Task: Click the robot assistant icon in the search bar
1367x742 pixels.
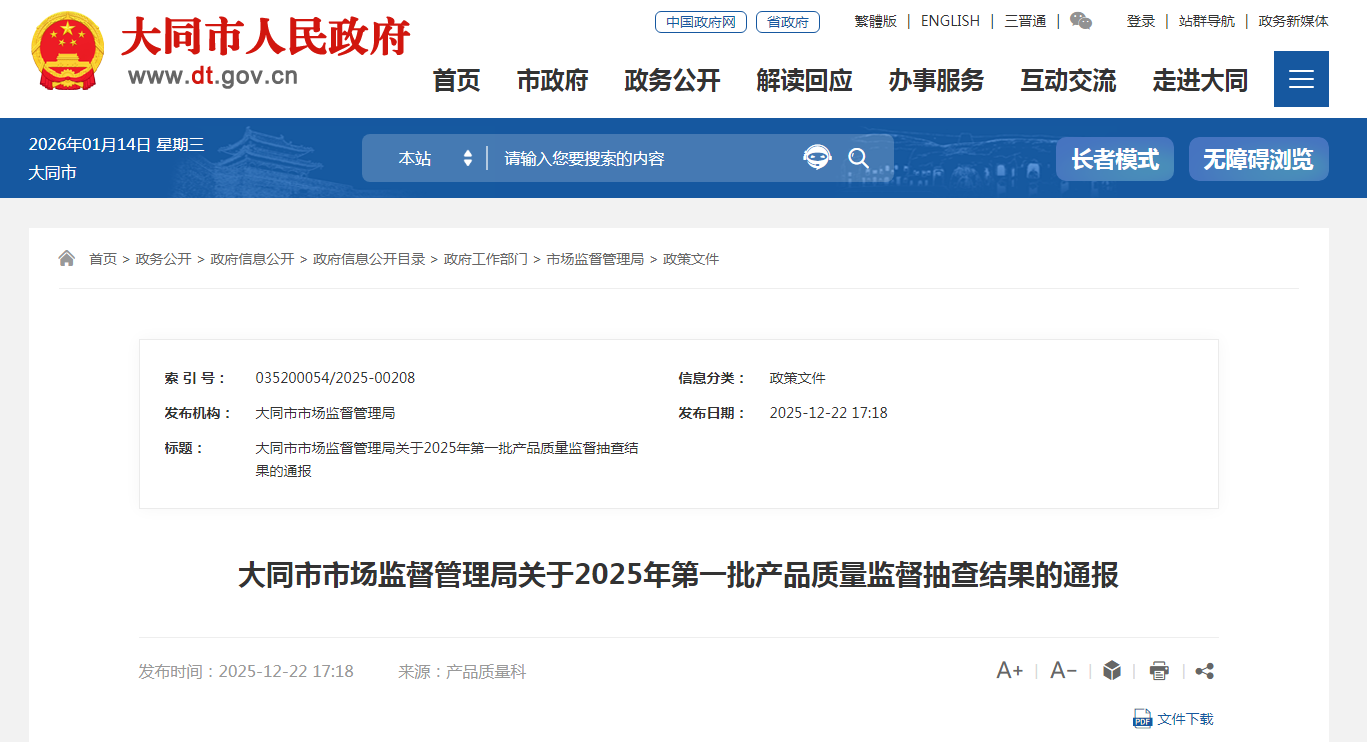Action: pos(817,158)
